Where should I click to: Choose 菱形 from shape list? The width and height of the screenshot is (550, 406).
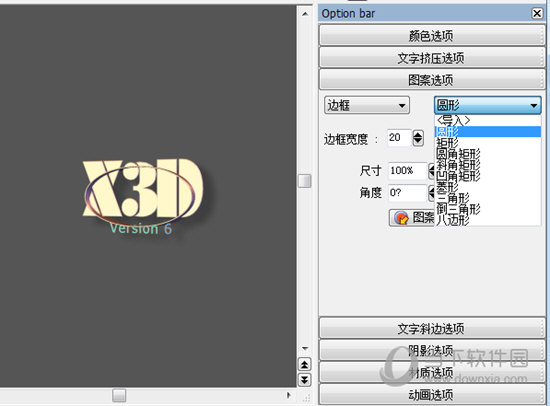(x=488, y=187)
